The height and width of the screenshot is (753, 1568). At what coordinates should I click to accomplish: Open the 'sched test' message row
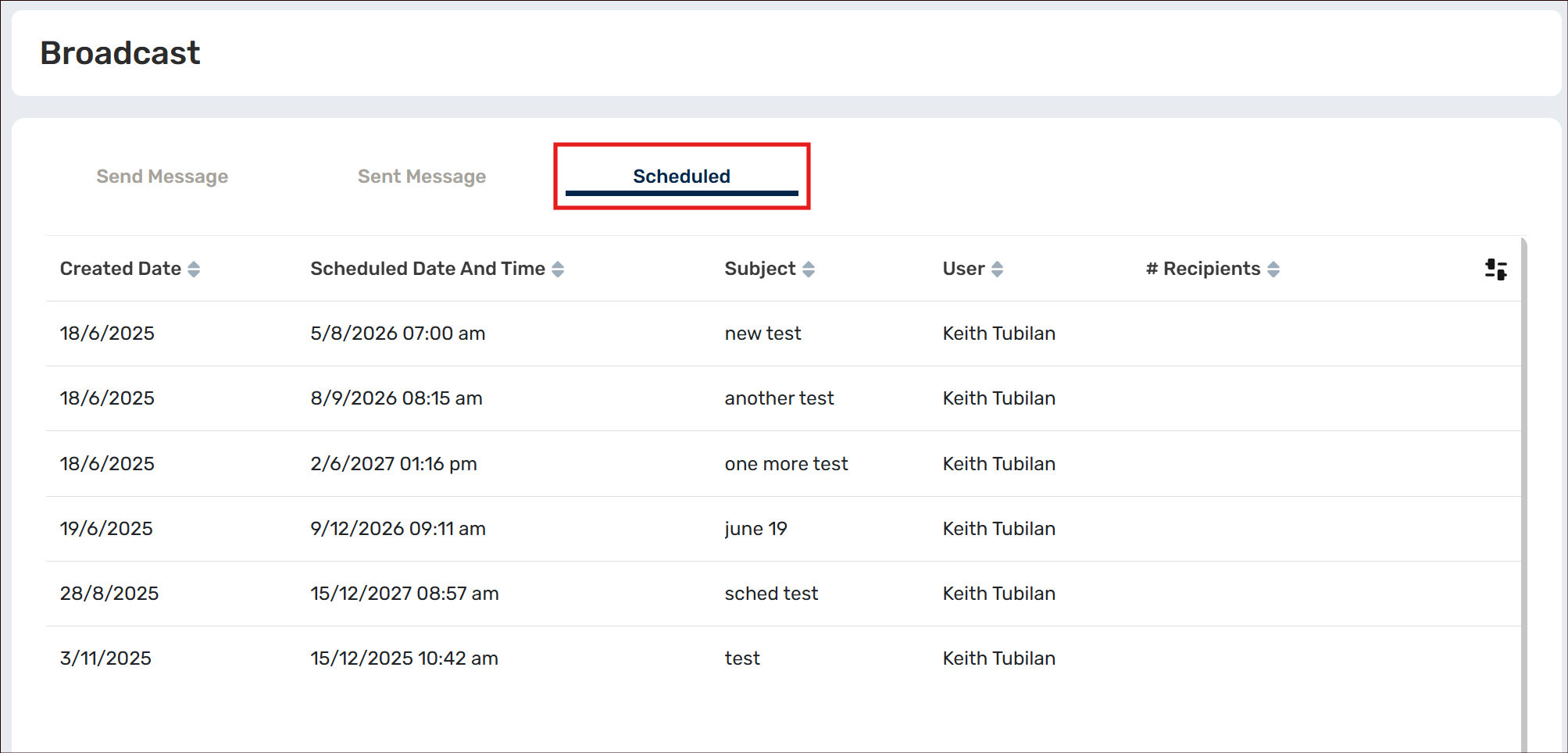click(x=771, y=594)
